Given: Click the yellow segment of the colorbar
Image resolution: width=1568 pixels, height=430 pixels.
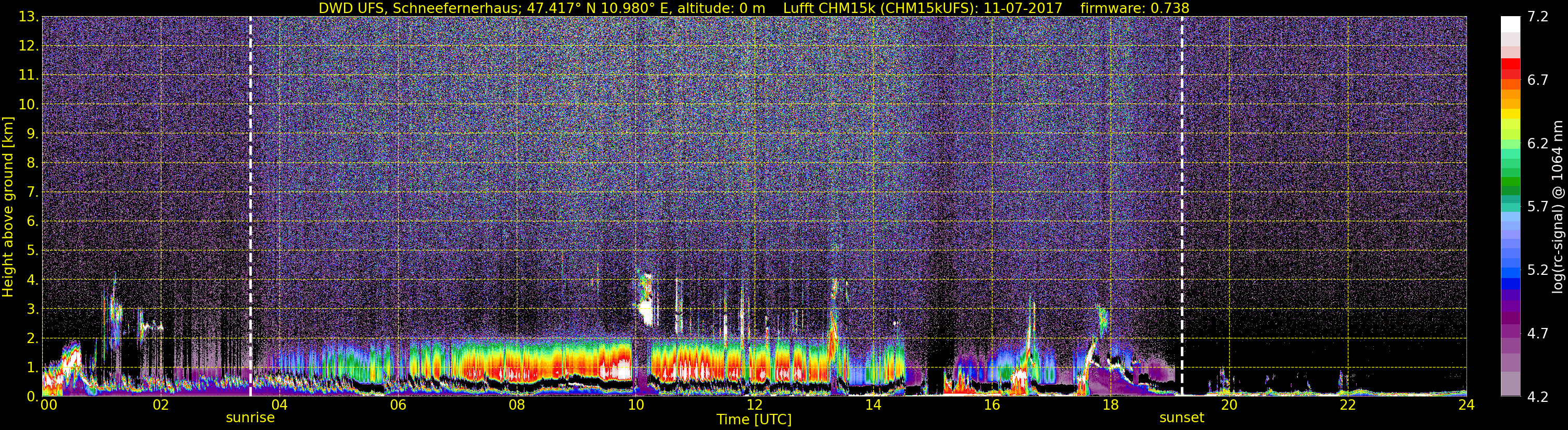Looking at the screenshot, I should (1510, 114).
